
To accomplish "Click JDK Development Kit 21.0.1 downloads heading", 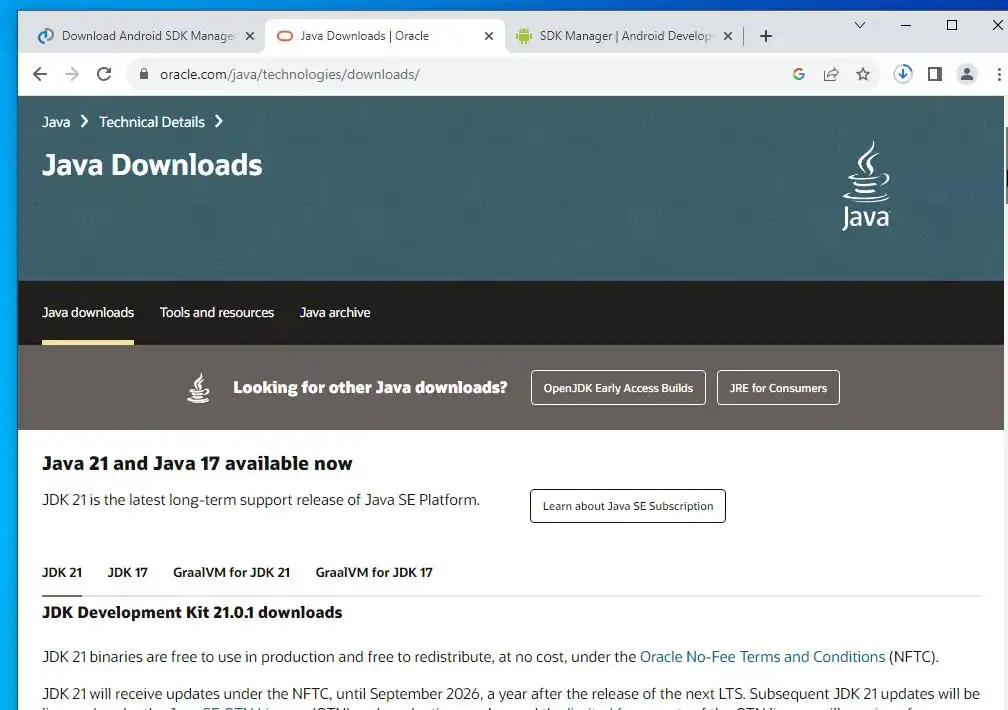I will coord(192,612).
